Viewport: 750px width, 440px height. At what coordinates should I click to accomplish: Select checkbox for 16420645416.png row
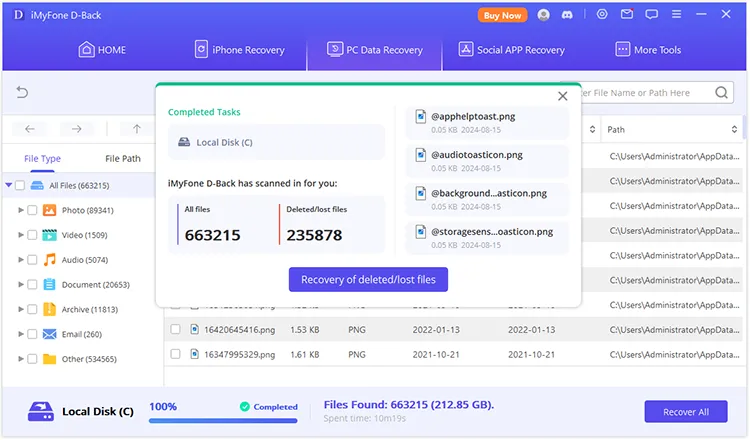(x=176, y=329)
